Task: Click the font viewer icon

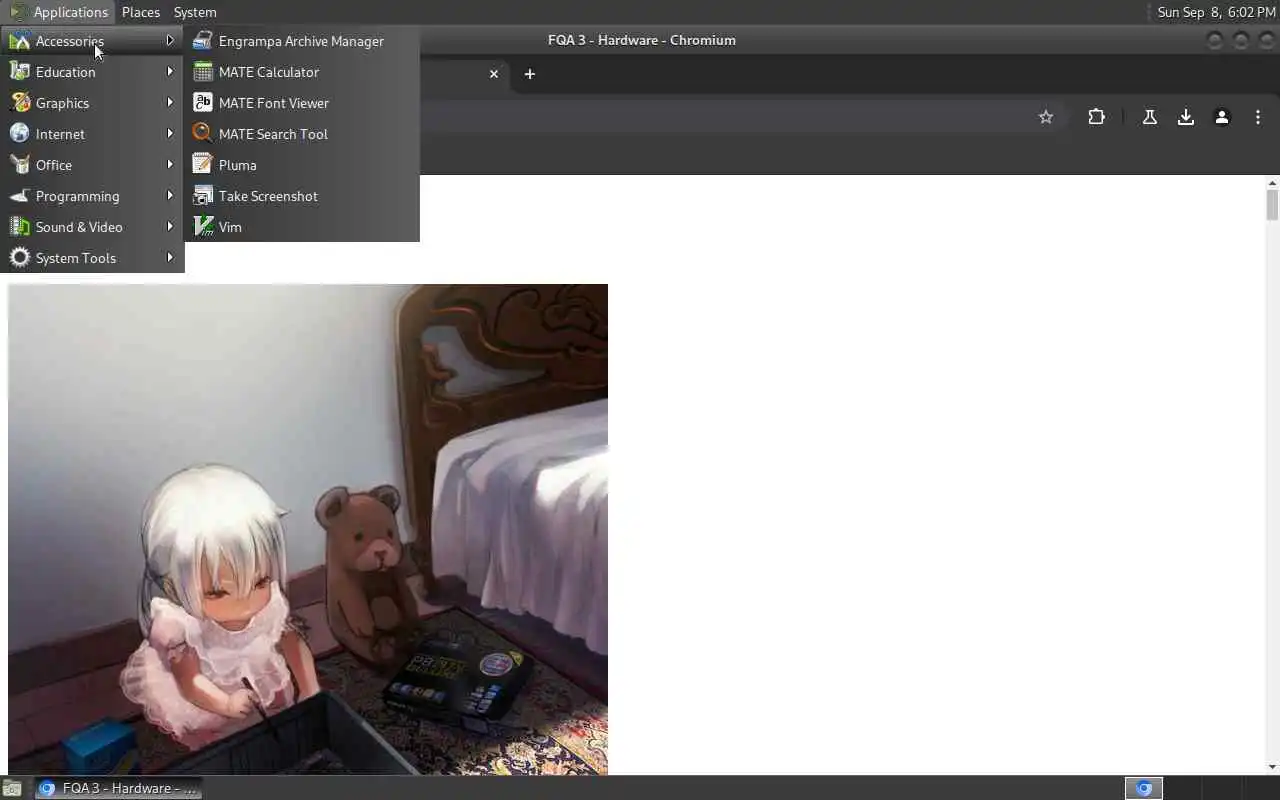Action: click(x=203, y=103)
